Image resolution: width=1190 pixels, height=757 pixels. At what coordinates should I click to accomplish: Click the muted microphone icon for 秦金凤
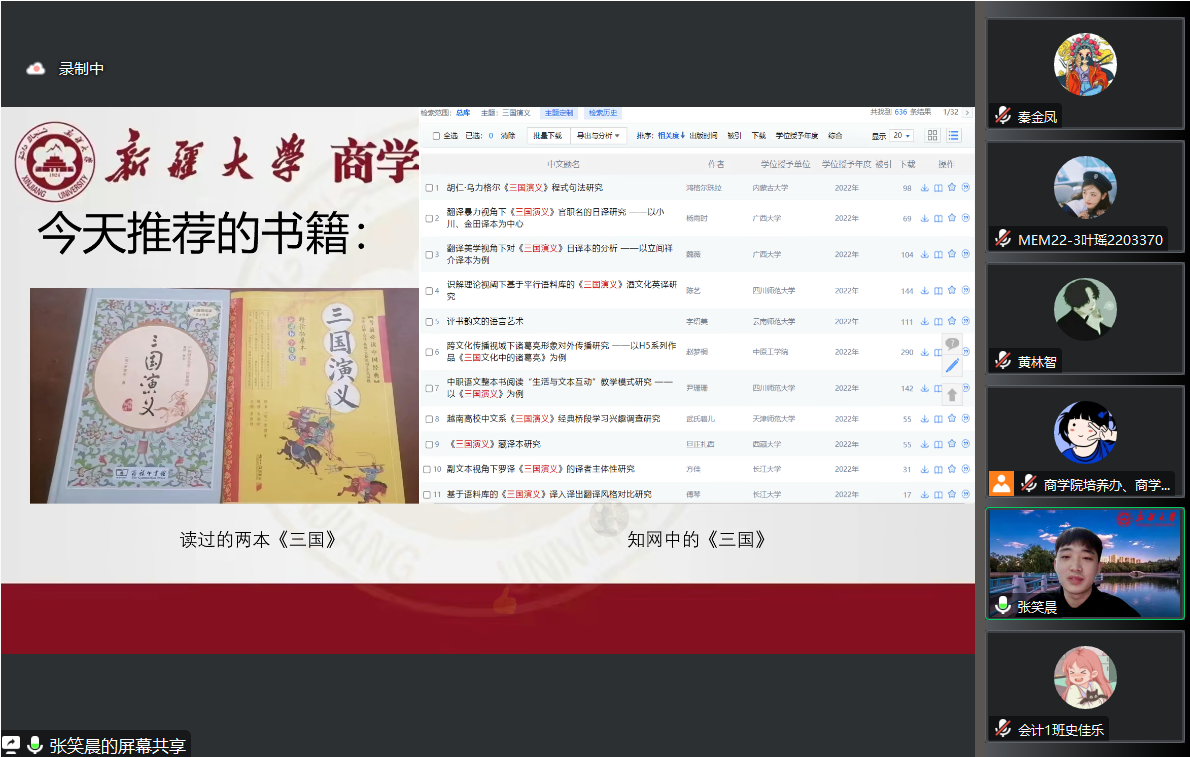1003,116
